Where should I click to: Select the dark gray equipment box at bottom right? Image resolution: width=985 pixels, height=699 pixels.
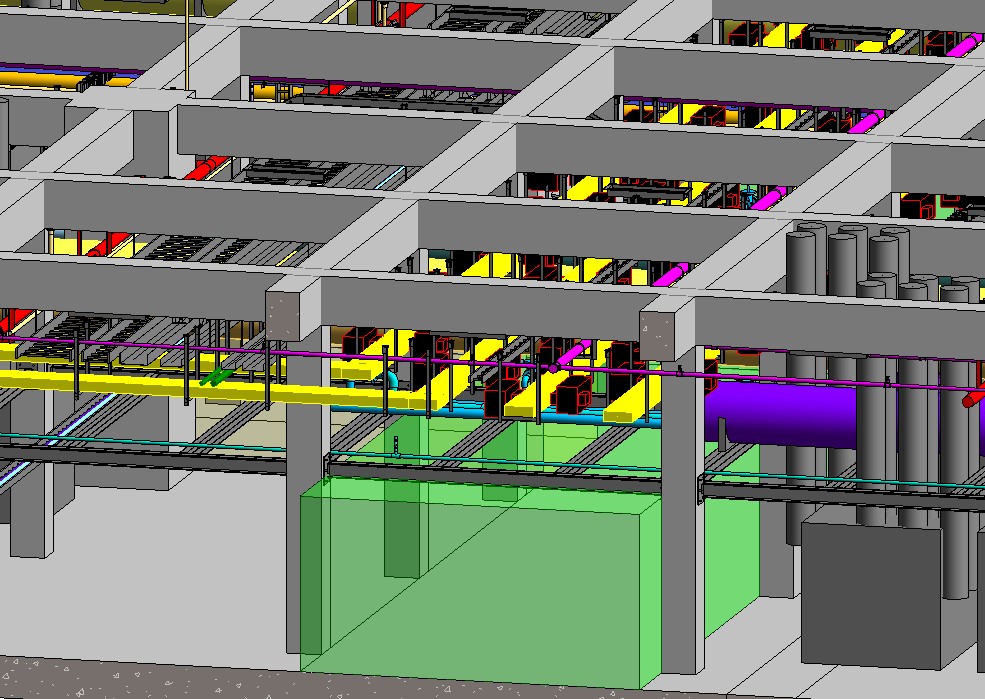point(870,592)
